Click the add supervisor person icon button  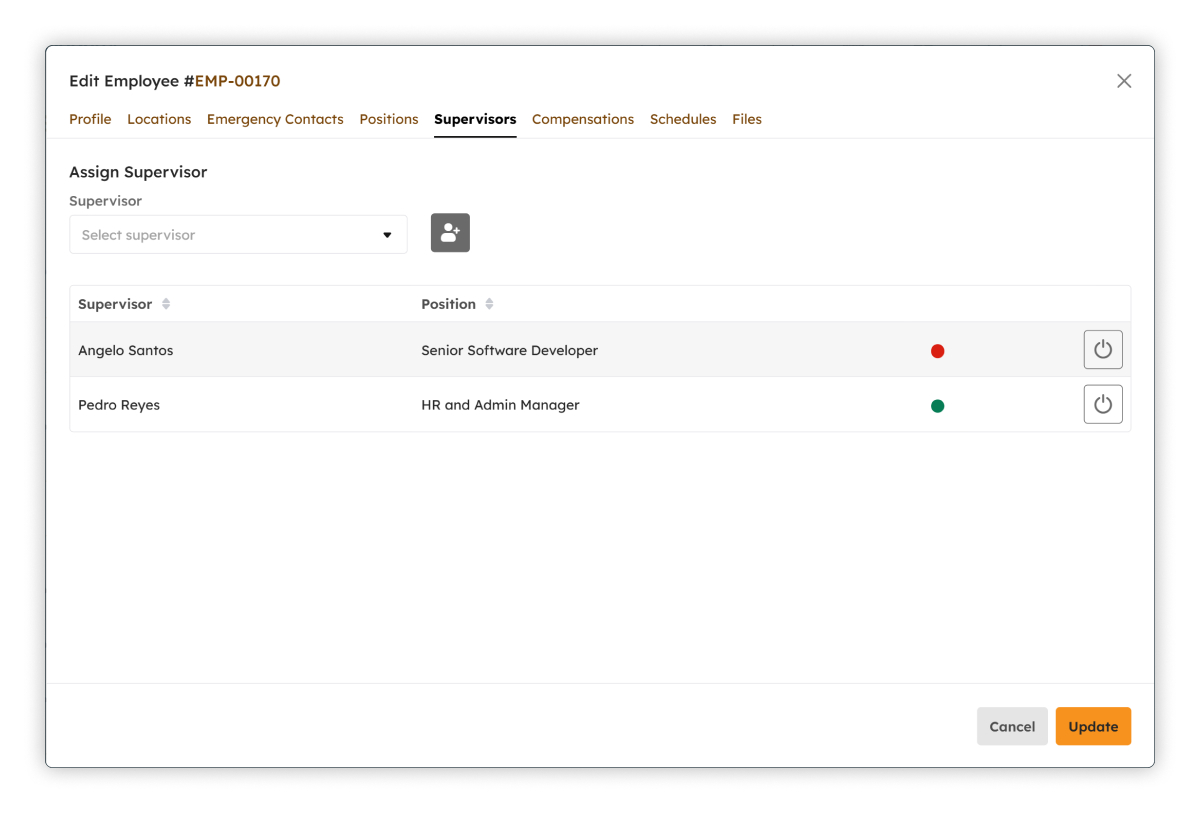coord(450,233)
